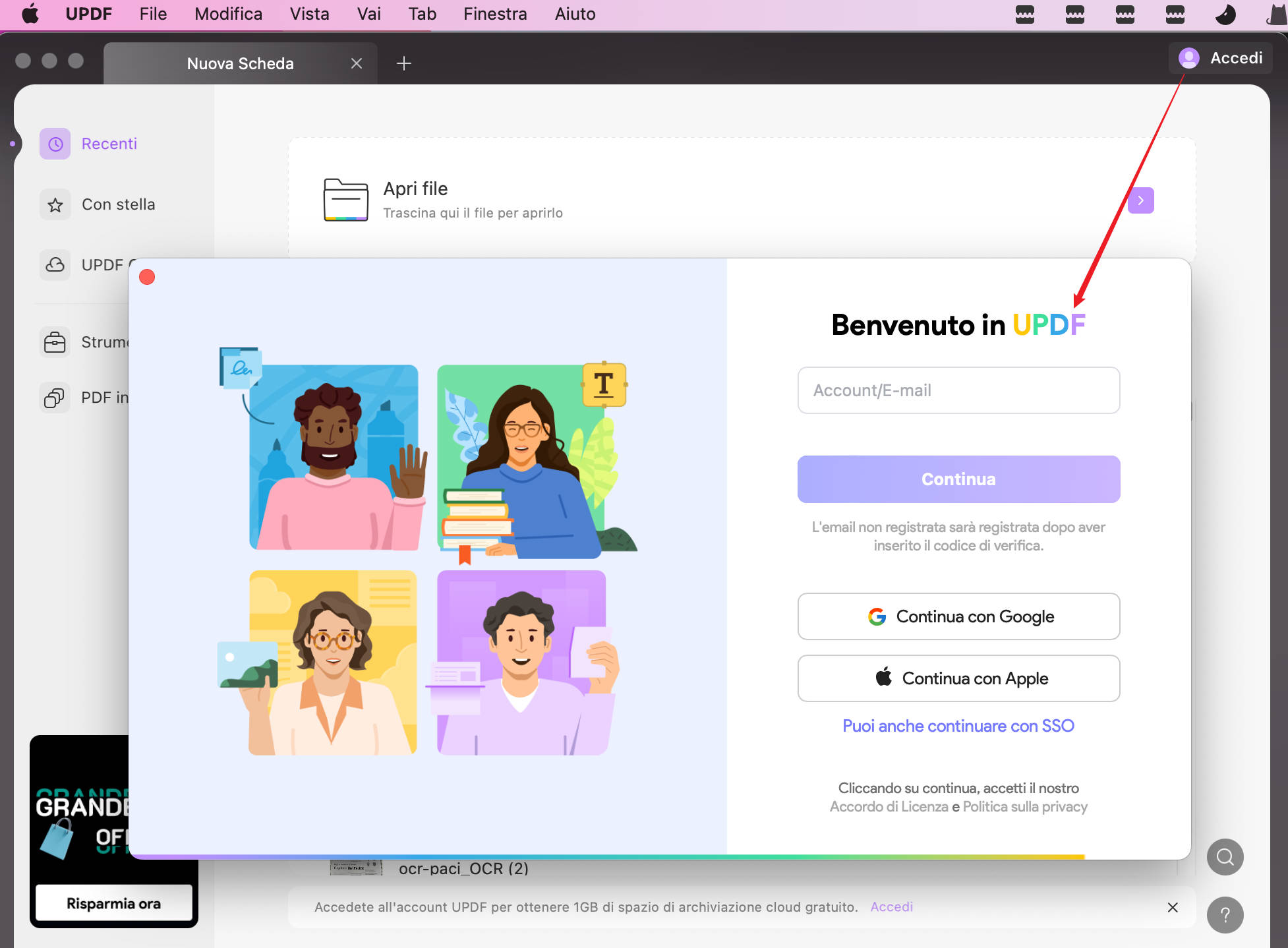Open the Vista menu

pyautogui.click(x=309, y=14)
